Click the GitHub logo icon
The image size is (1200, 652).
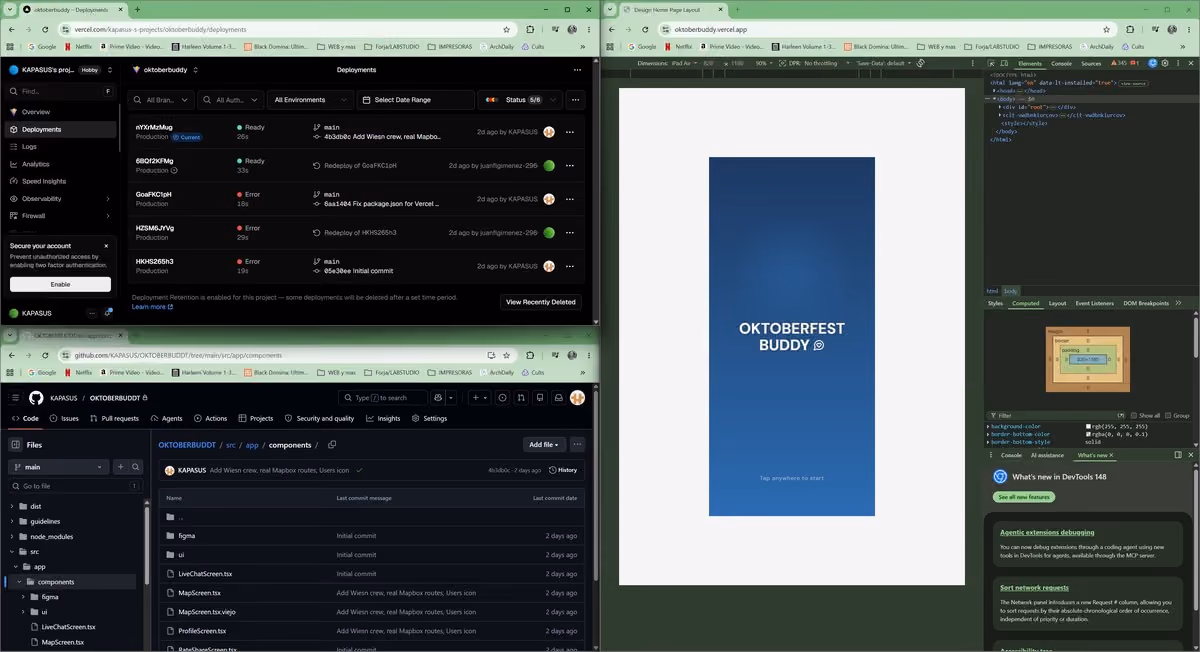pos(36,397)
